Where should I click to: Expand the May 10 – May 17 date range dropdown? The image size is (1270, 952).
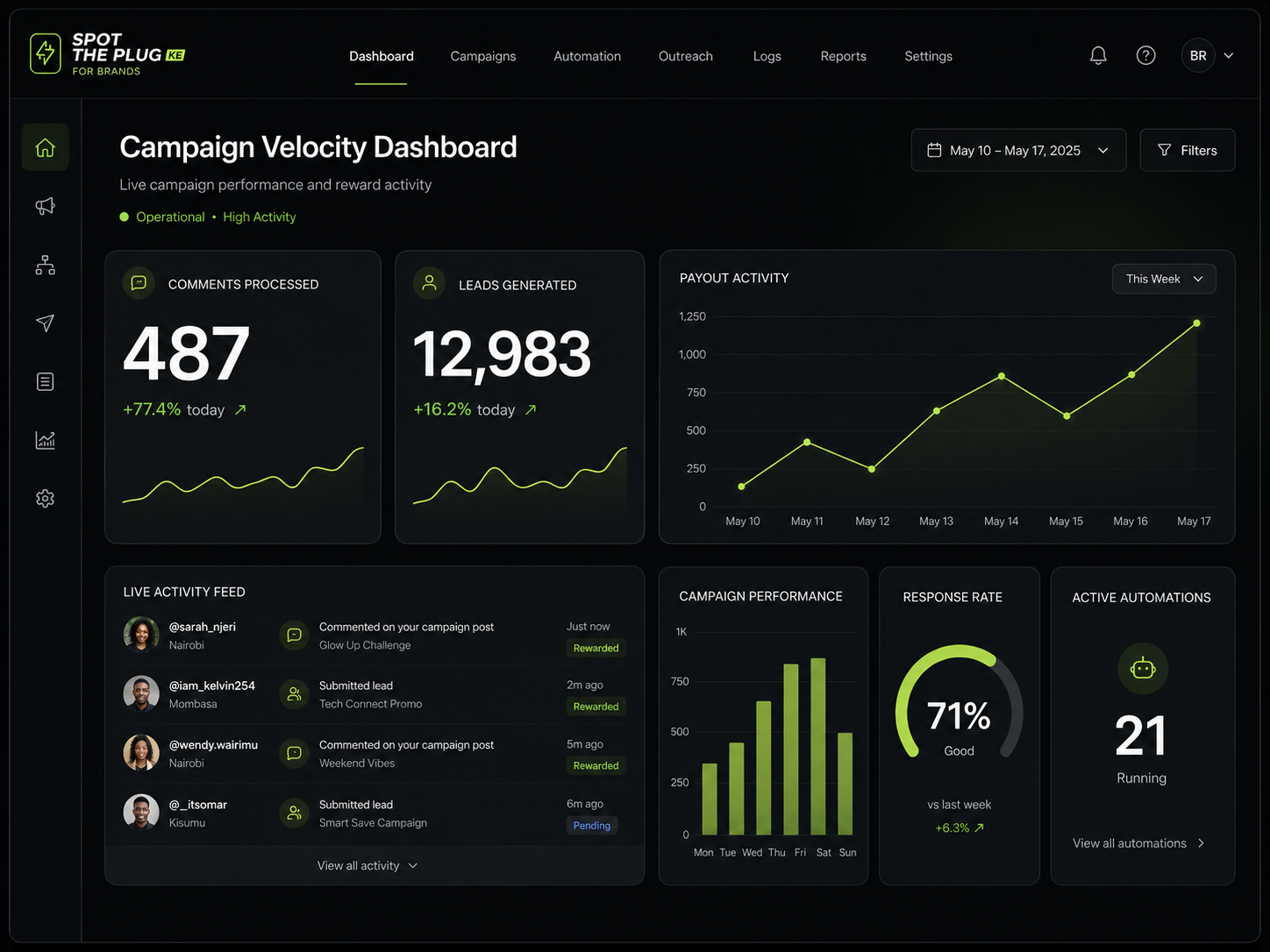point(1018,150)
